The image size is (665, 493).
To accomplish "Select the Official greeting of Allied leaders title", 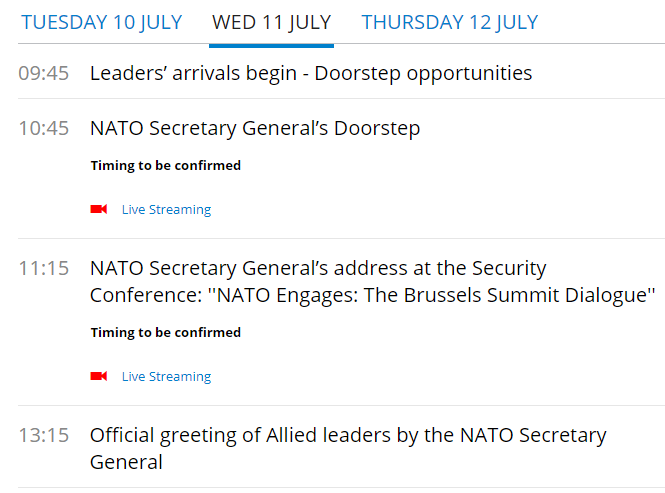I will click(348, 436).
